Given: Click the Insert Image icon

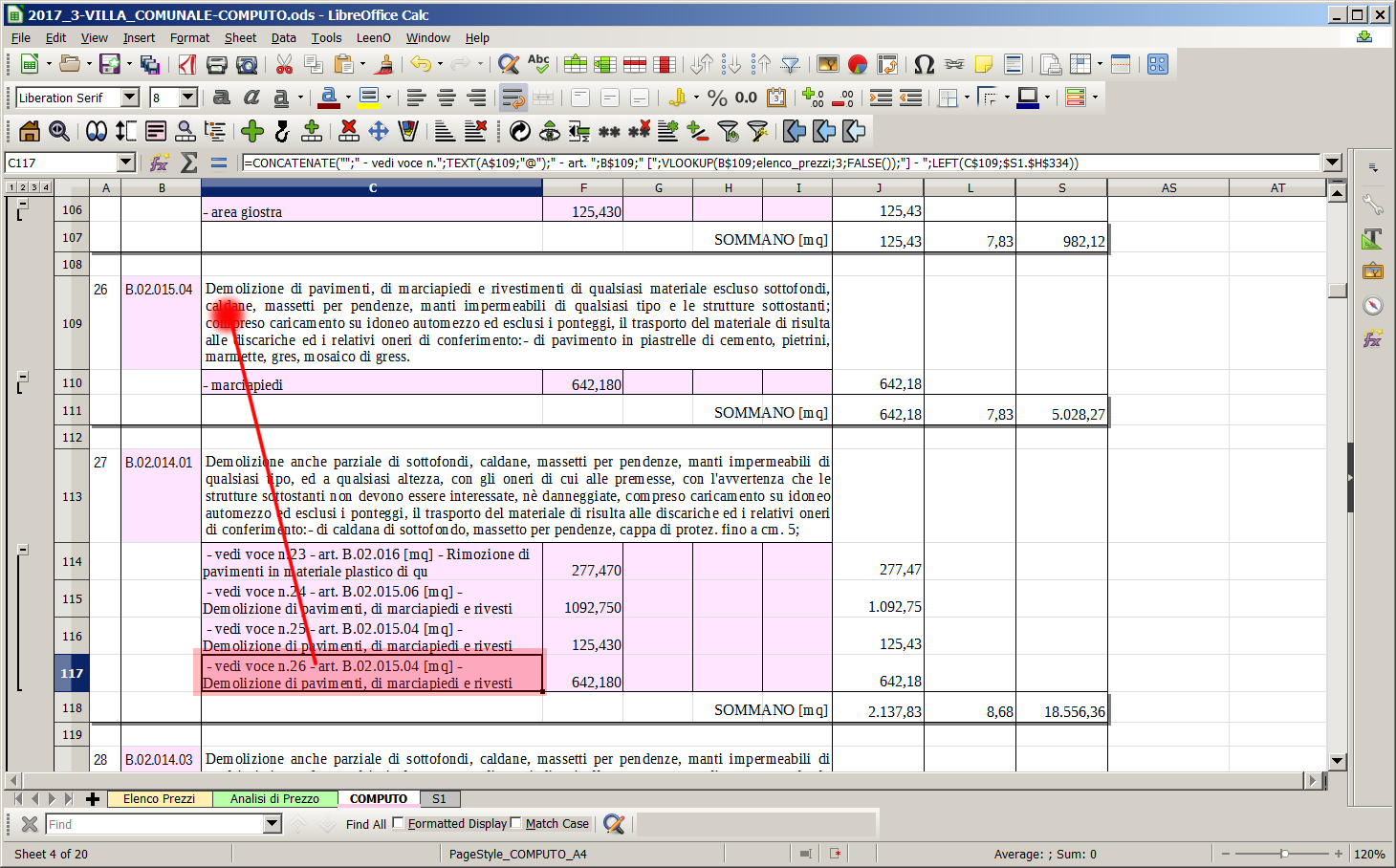Looking at the screenshot, I should pos(828,64).
